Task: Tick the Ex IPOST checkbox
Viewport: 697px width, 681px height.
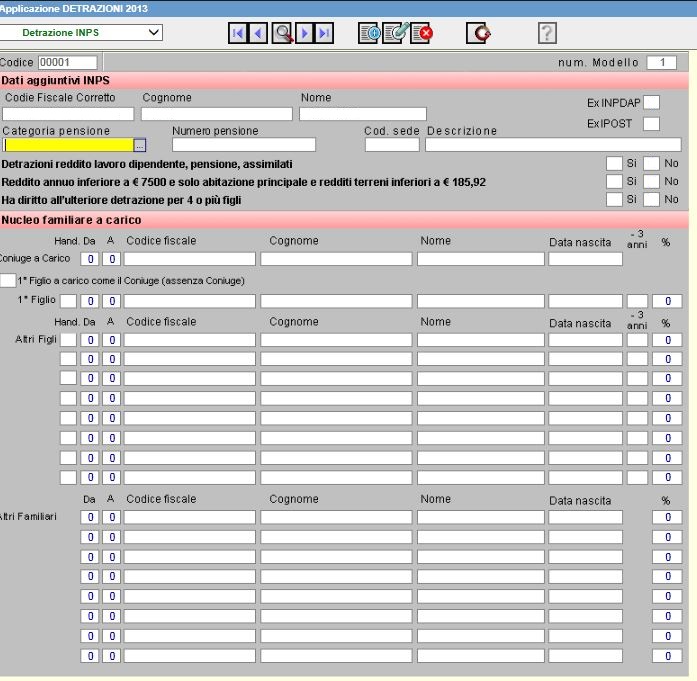Action: click(x=651, y=124)
